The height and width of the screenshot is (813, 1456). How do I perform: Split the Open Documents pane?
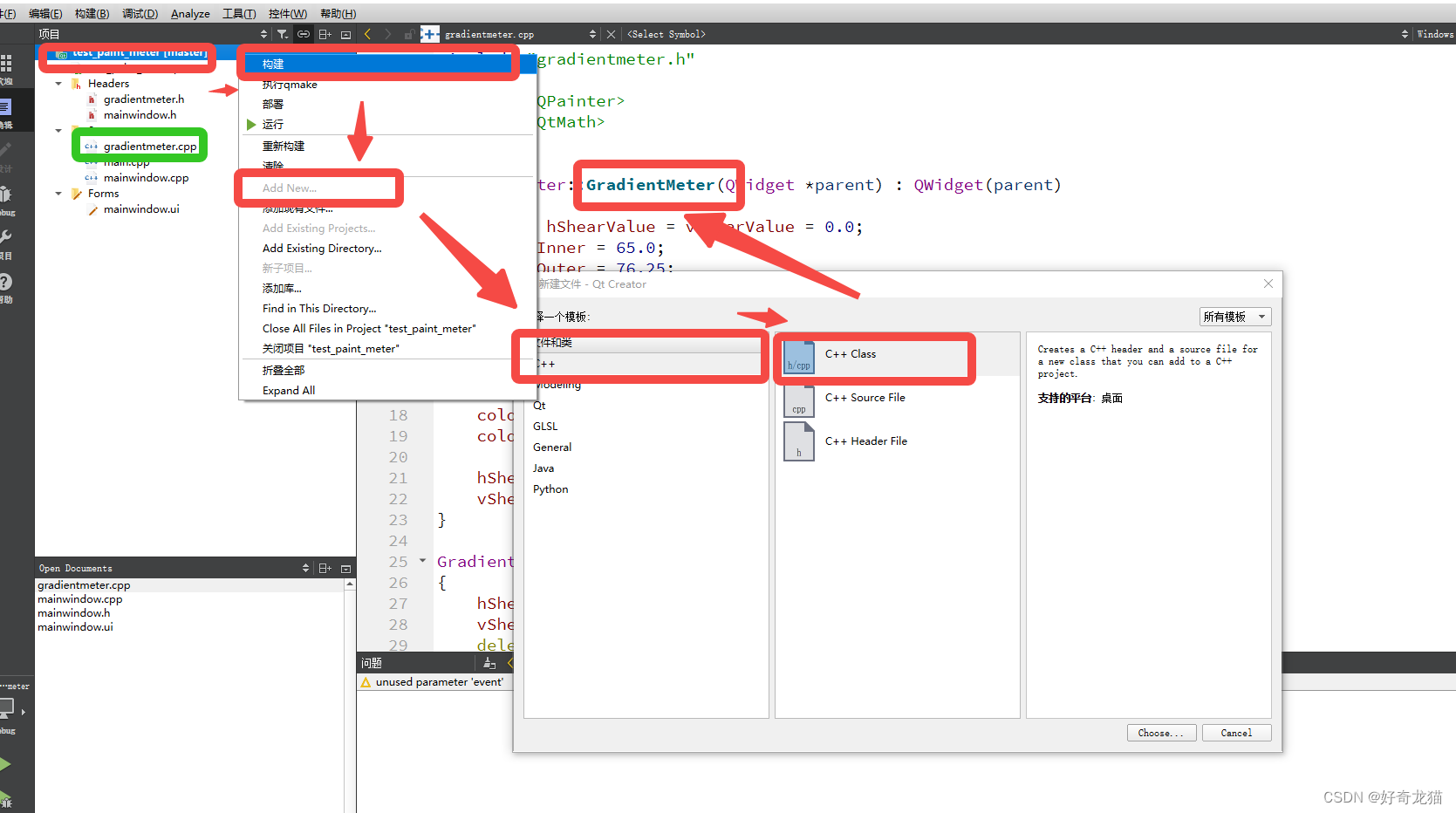coord(325,568)
